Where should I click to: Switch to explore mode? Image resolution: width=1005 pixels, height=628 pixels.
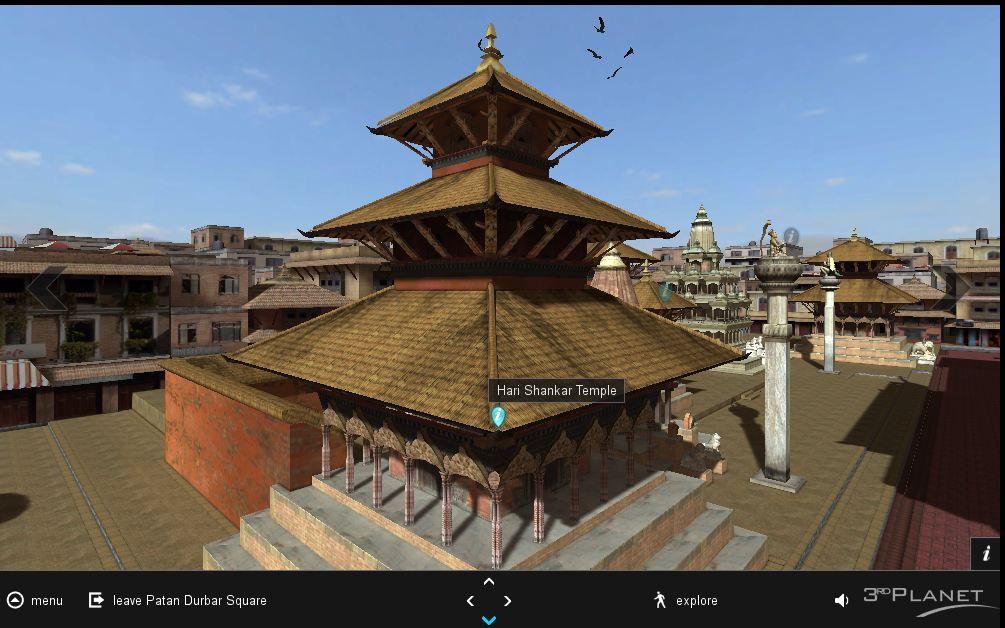(x=686, y=600)
